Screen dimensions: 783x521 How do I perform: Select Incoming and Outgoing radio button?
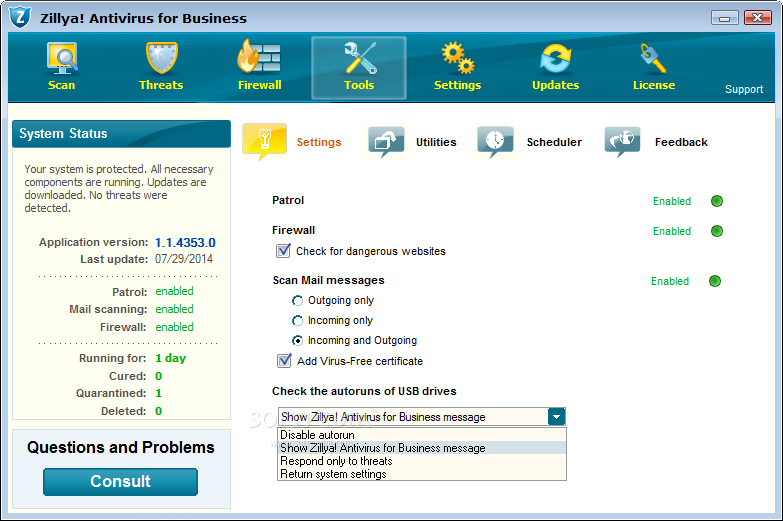click(x=297, y=340)
